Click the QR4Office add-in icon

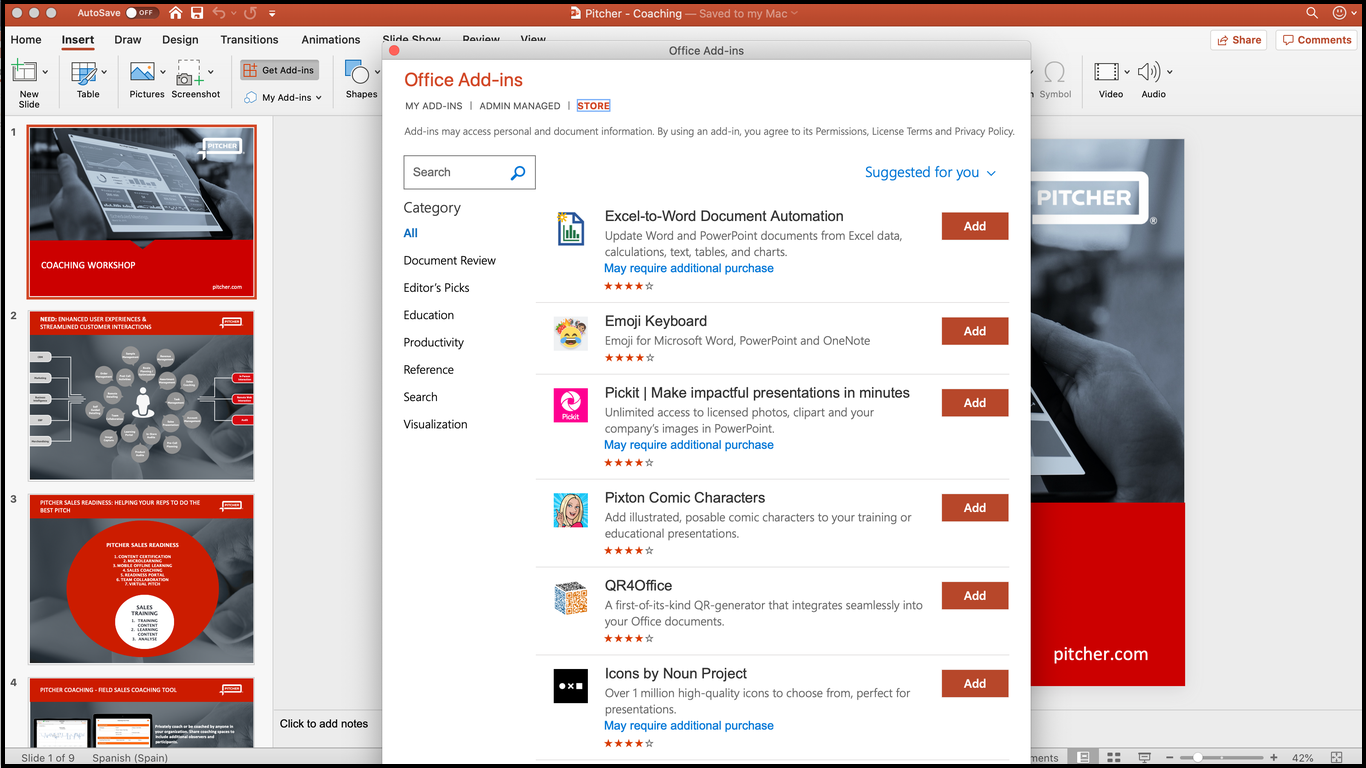(570, 598)
